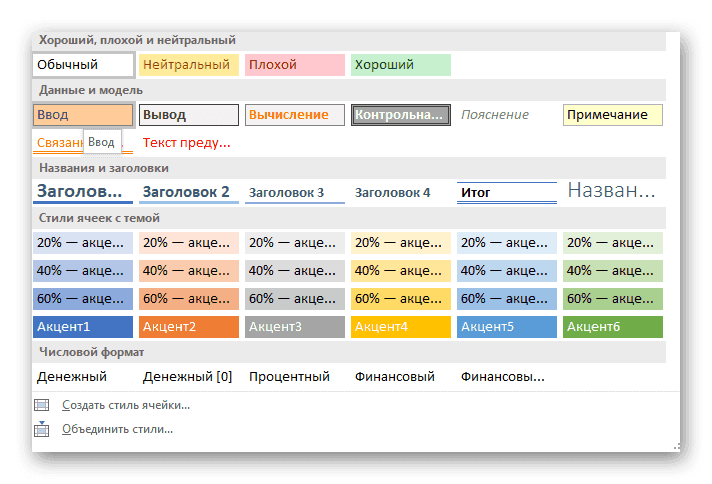Open 'Создать стиль ячейки...' command
Image resolution: width=712 pixels, height=484 pixels.
pos(126,405)
